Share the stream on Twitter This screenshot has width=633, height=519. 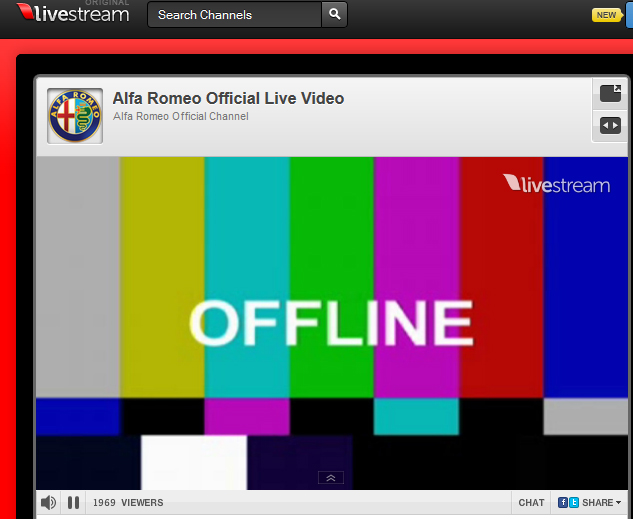(x=573, y=502)
